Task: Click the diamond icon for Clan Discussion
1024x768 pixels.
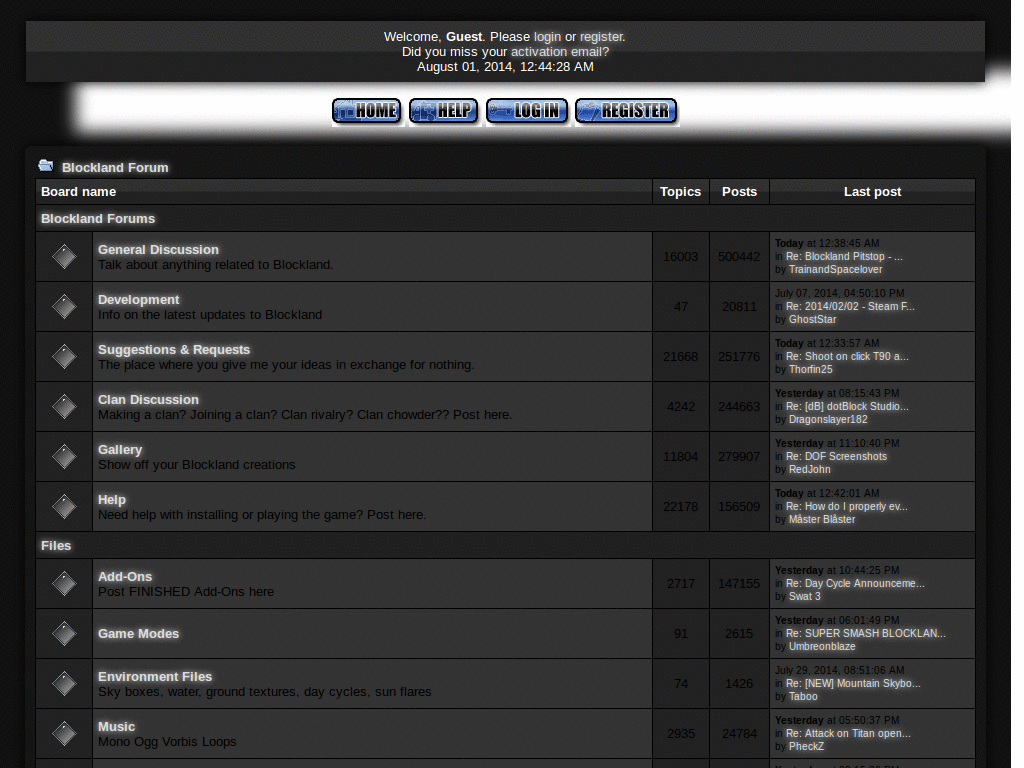Action: tap(64, 407)
